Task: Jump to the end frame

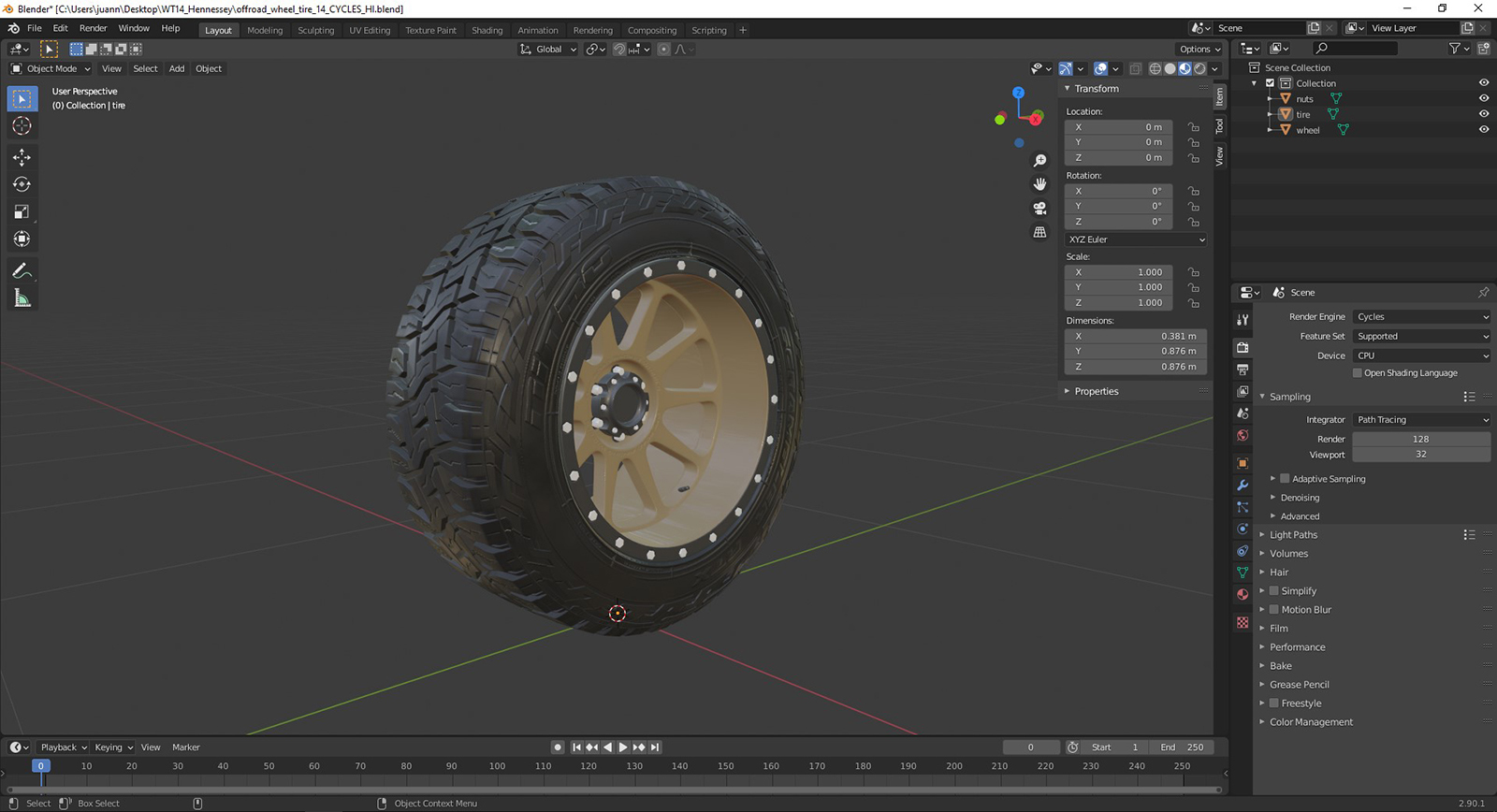Action: click(655, 747)
